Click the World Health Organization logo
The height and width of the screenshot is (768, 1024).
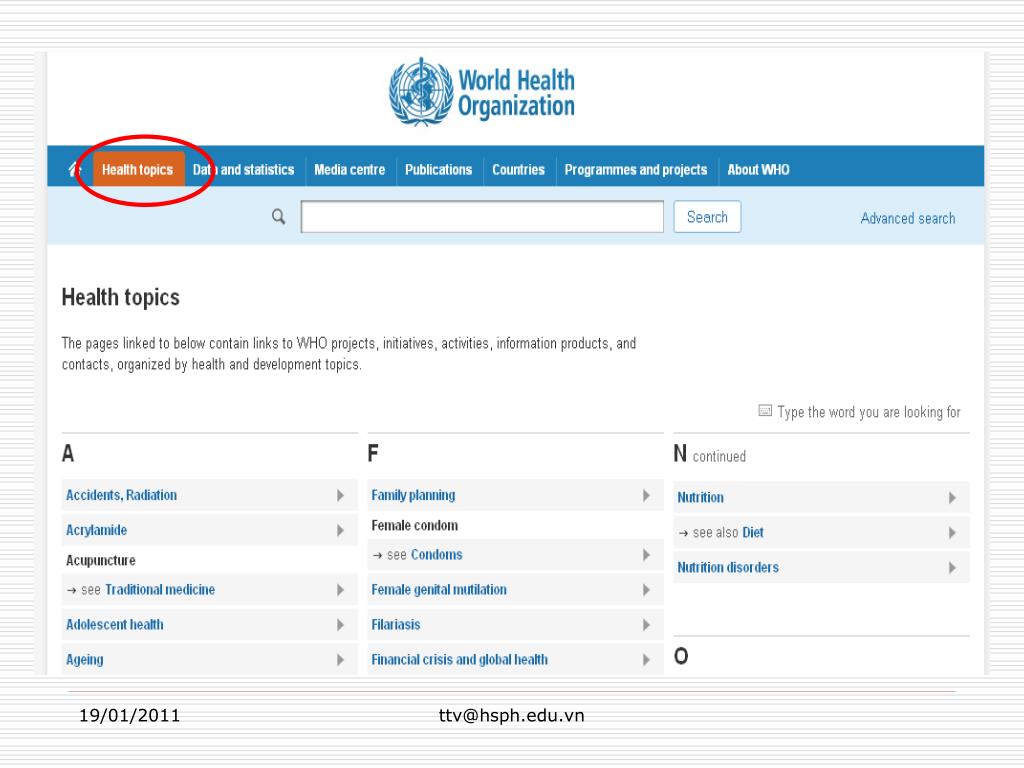(x=482, y=92)
